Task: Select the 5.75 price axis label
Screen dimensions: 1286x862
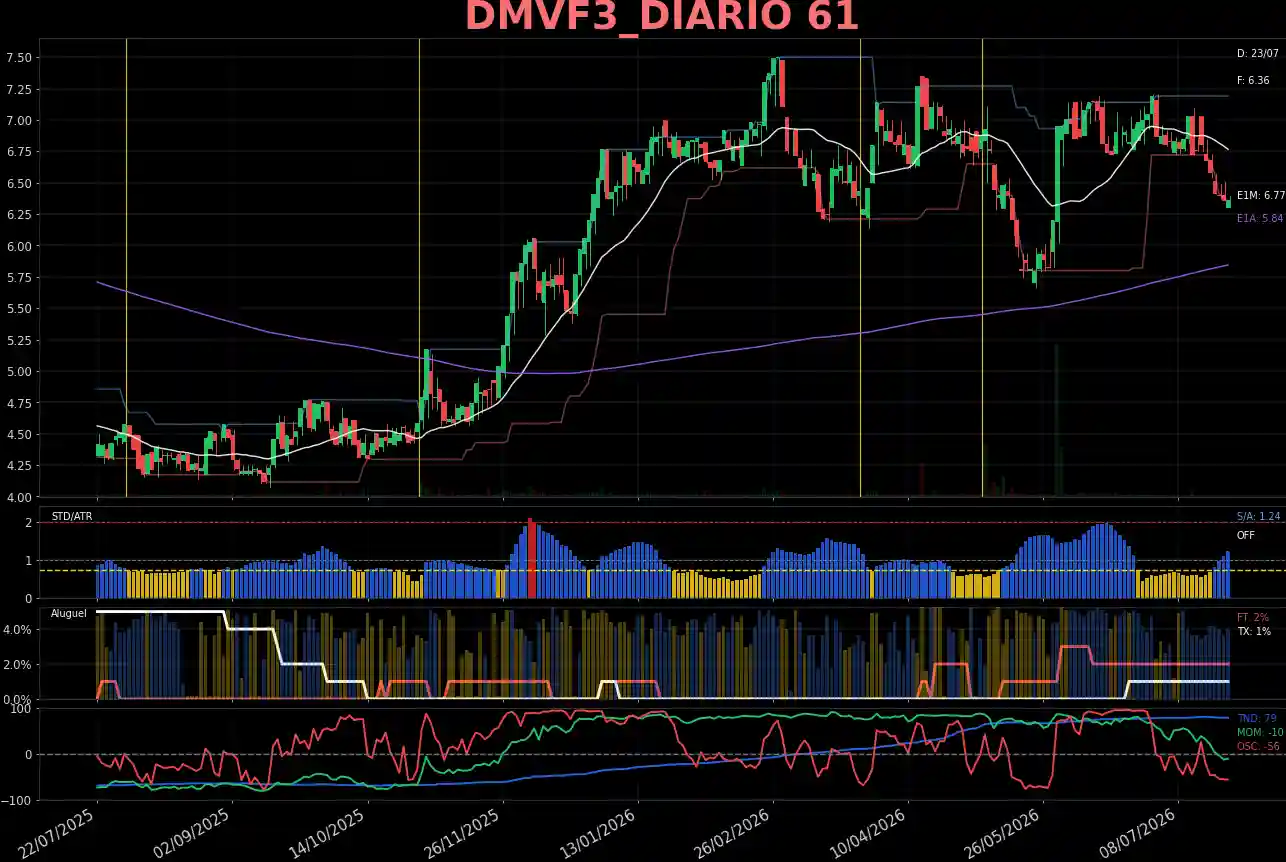Action: 20,278
